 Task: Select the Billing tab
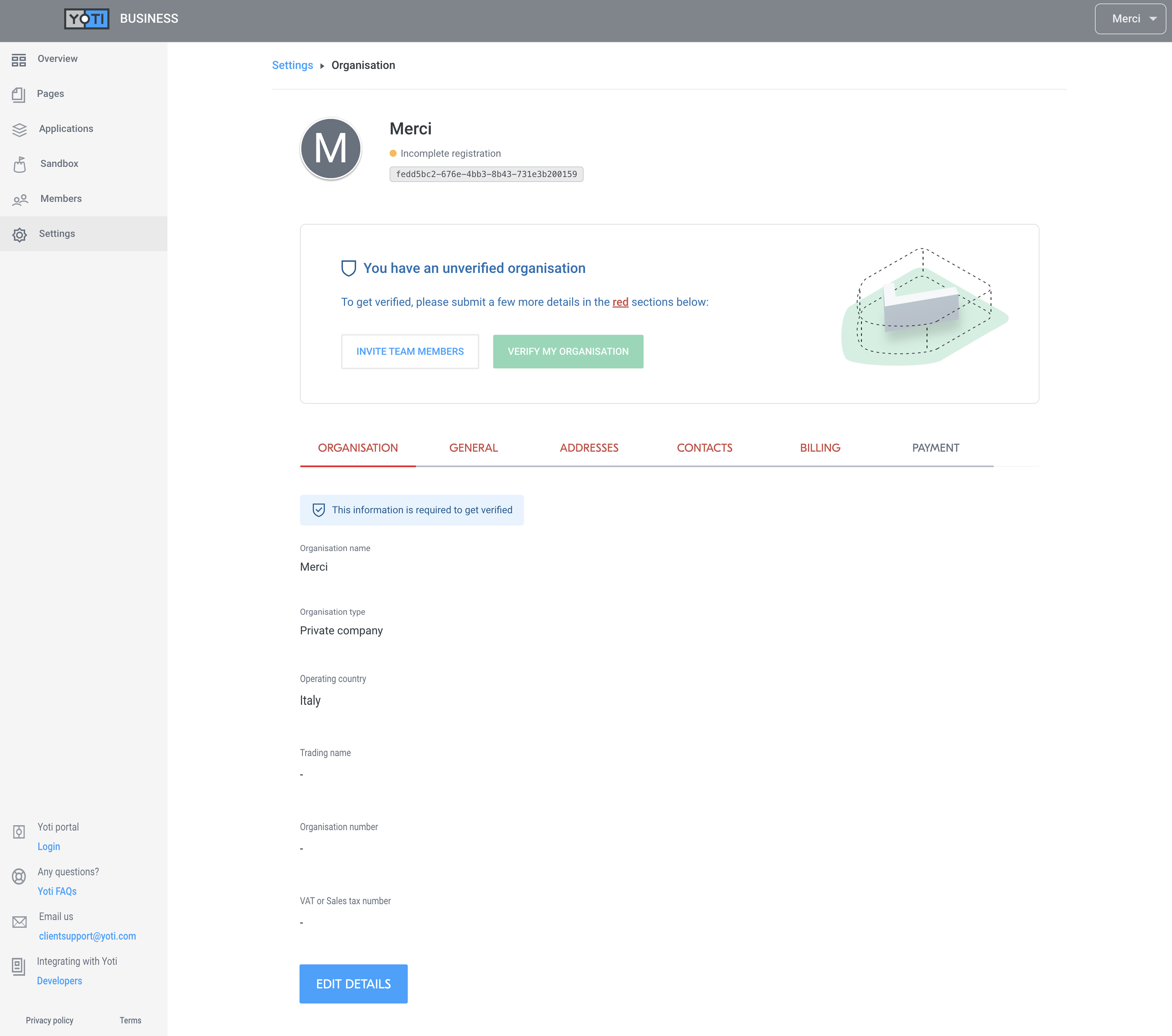click(820, 448)
